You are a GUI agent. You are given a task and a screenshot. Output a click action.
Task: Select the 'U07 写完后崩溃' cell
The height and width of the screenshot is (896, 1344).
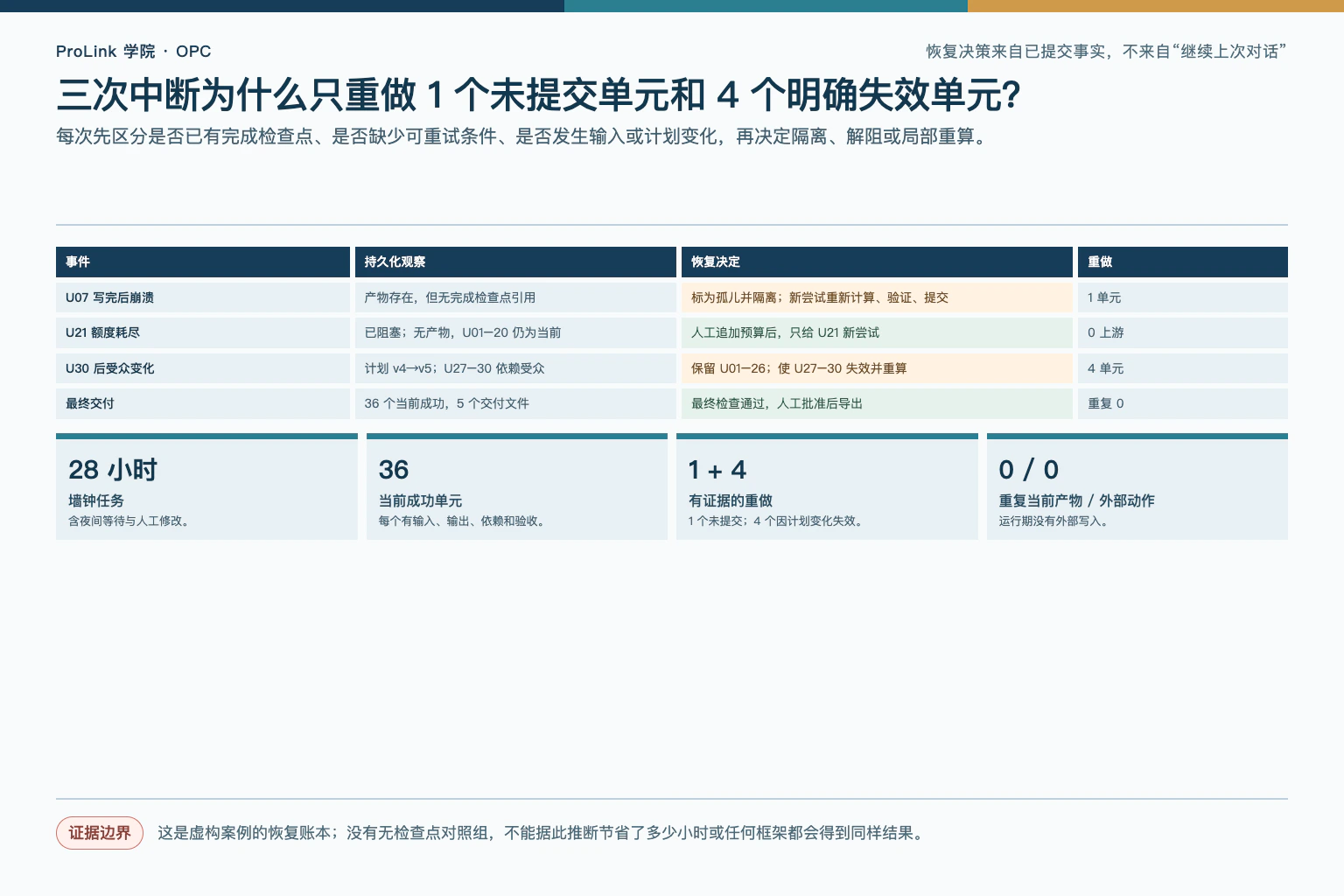pyautogui.click(x=203, y=297)
